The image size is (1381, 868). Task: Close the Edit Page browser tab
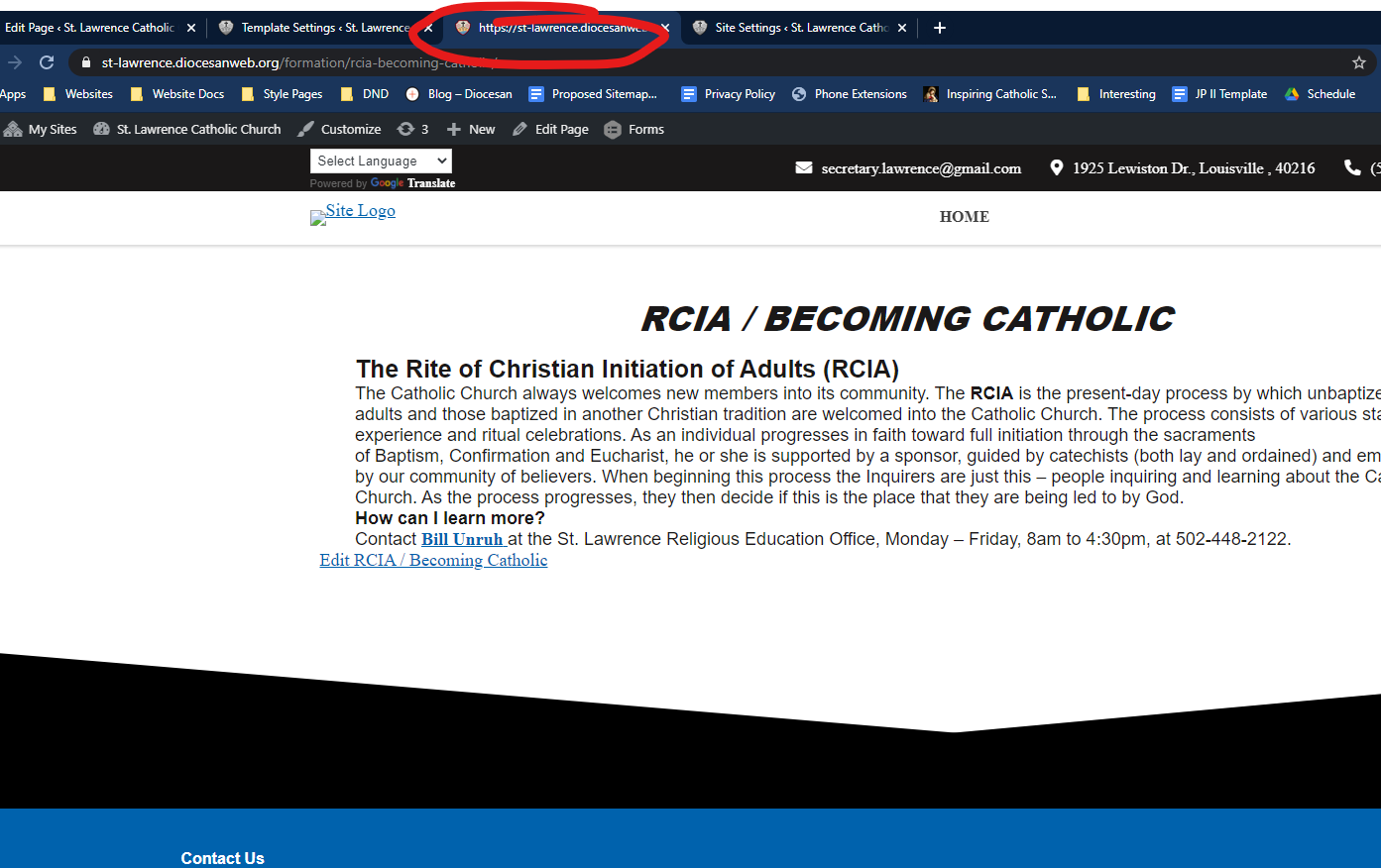pos(191,28)
